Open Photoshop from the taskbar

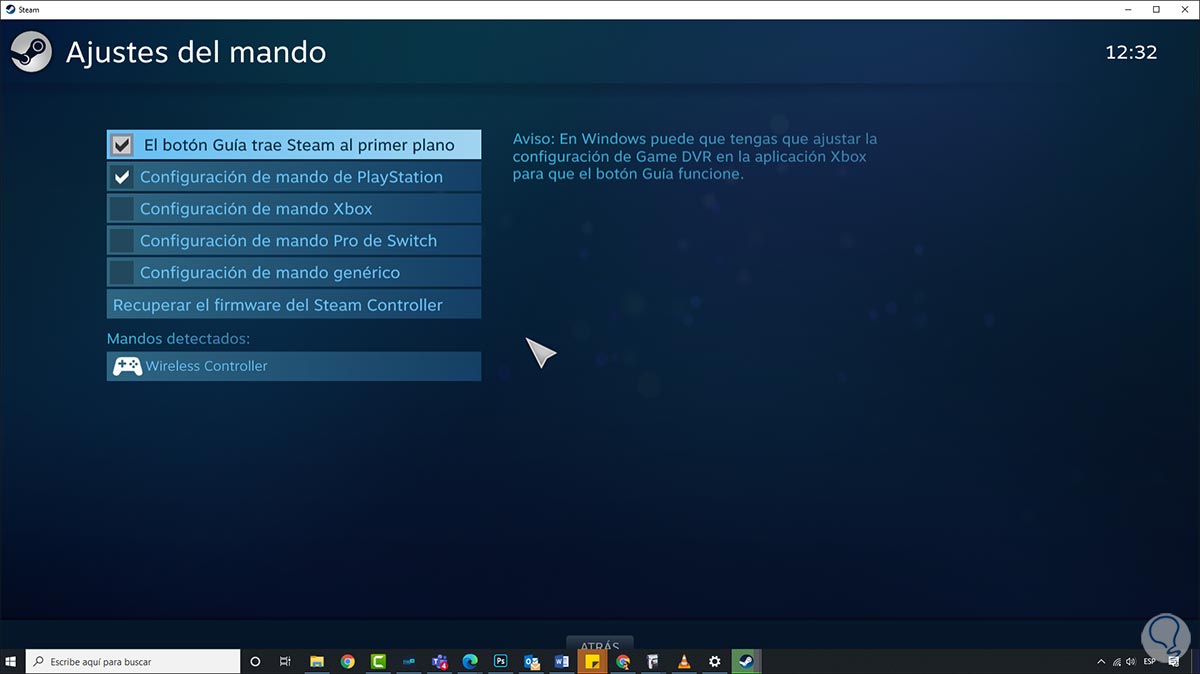501,661
